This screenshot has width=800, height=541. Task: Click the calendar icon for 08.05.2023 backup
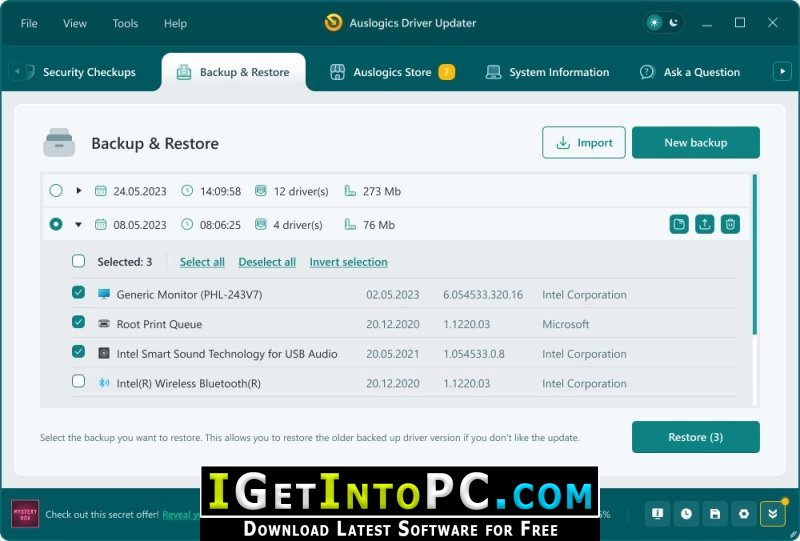point(101,224)
